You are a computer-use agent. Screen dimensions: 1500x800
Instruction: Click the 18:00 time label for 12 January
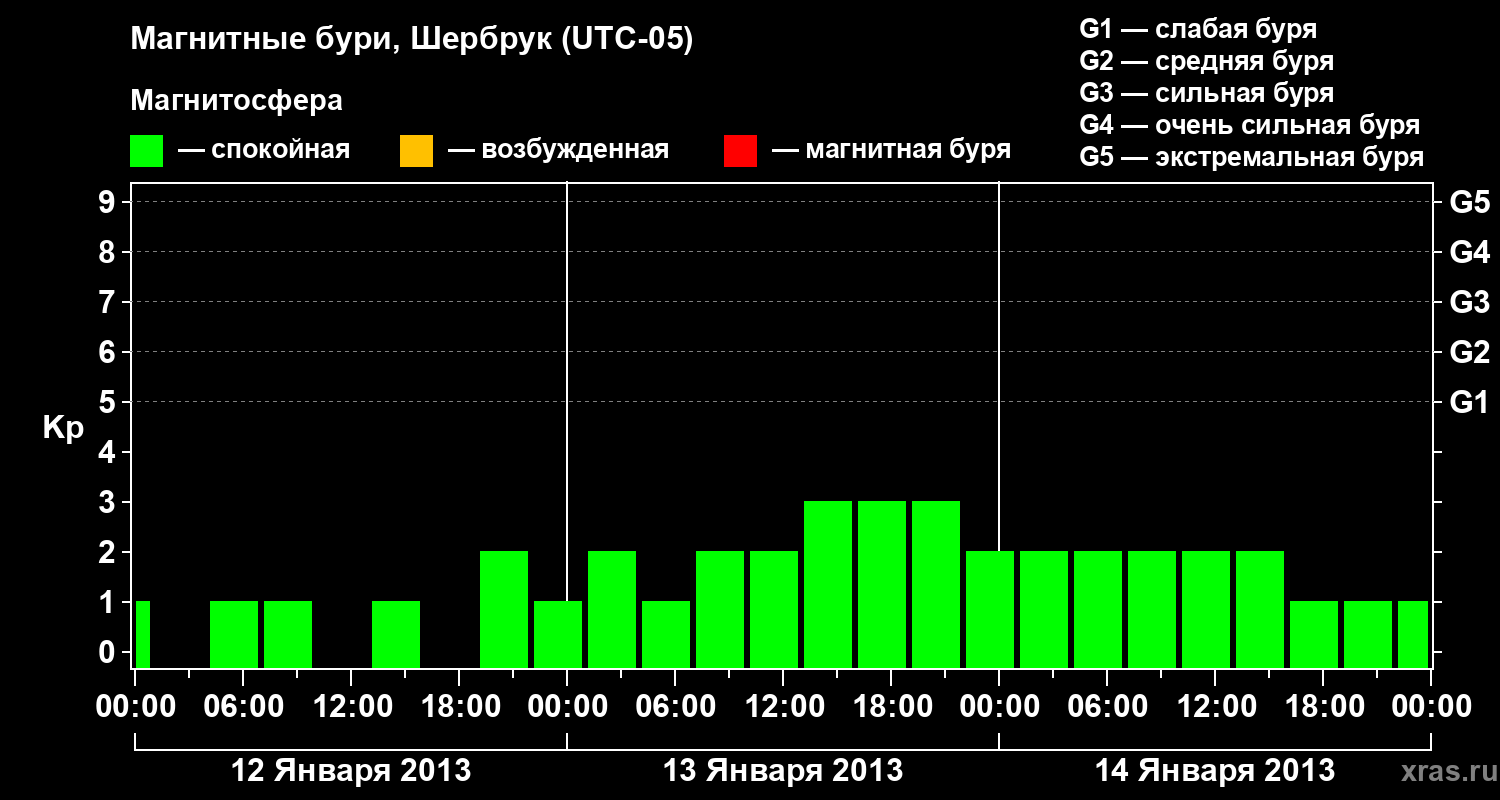point(459,707)
